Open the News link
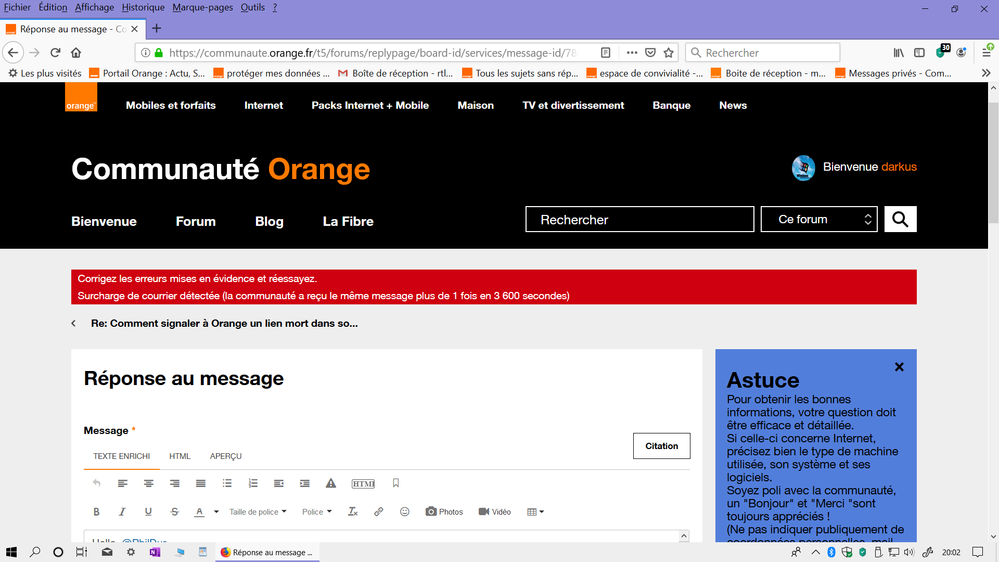The width and height of the screenshot is (999, 562). tap(733, 106)
